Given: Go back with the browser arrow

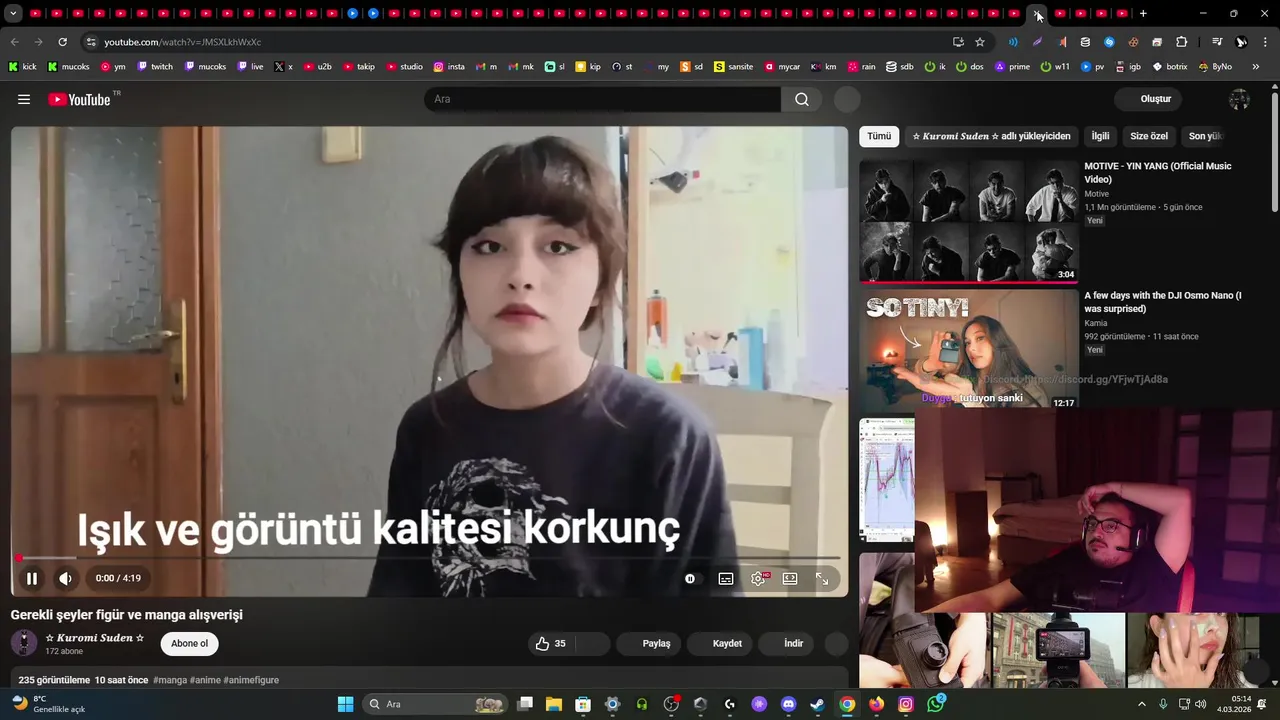Looking at the screenshot, I should tap(14, 42).
